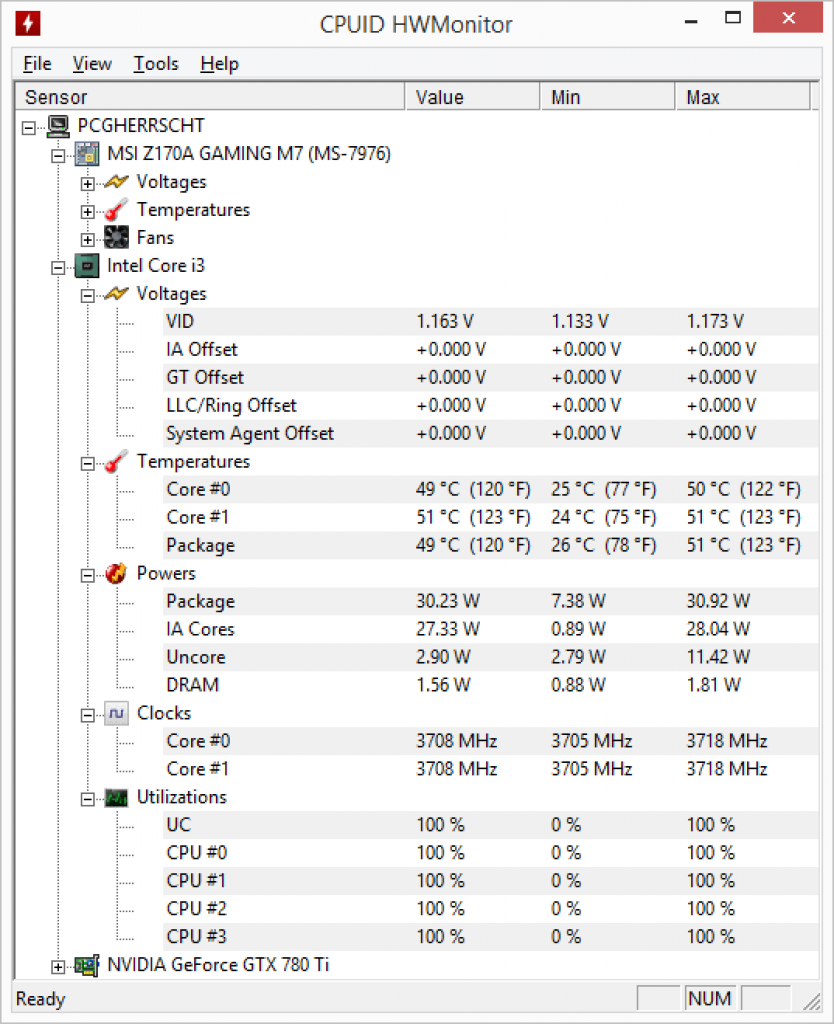
Task: Click the MSI Z170A motherboard icon
Action: [87, 153]
